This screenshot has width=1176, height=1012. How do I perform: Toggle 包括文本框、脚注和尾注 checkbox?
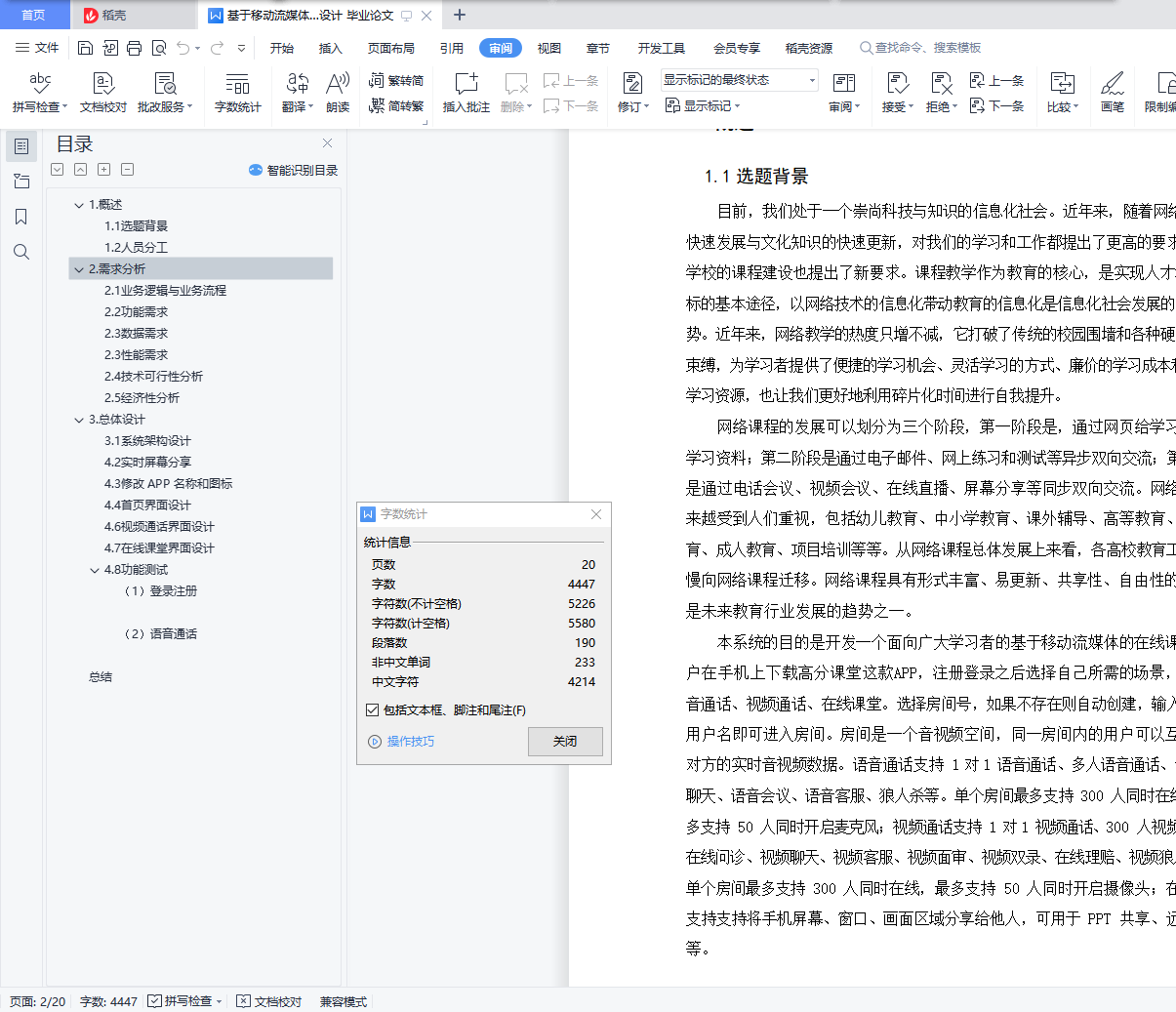pyautogui.click(x=372, y=710)
